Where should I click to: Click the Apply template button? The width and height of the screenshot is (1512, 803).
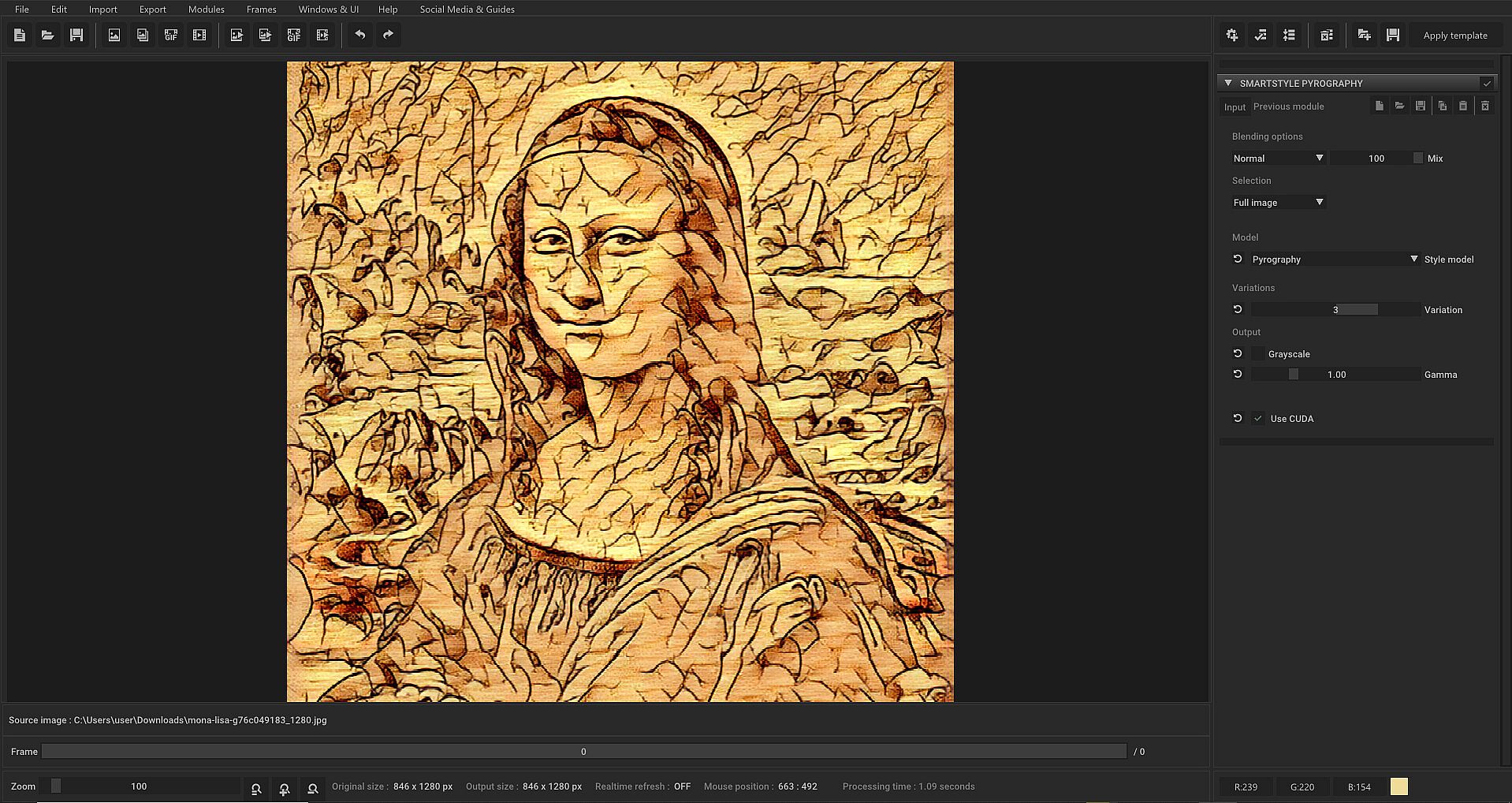click(1455, 35)
